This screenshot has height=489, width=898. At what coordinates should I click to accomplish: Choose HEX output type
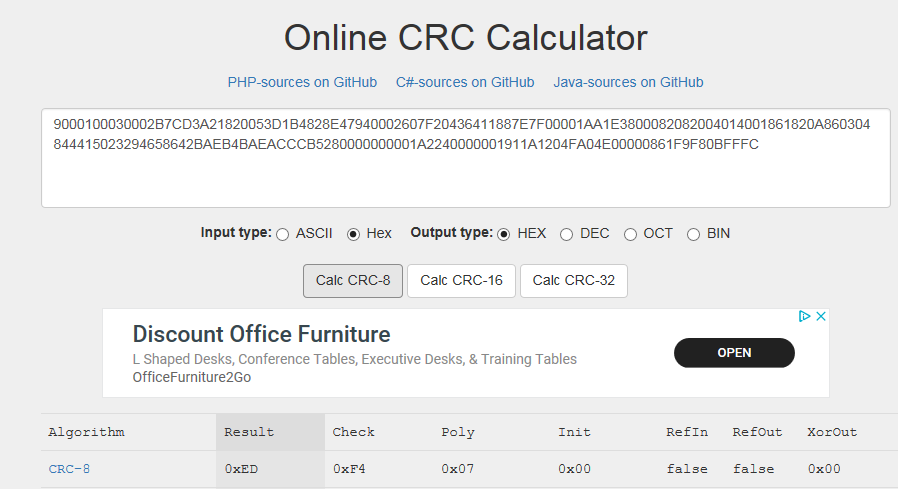[x=504, y=234]
